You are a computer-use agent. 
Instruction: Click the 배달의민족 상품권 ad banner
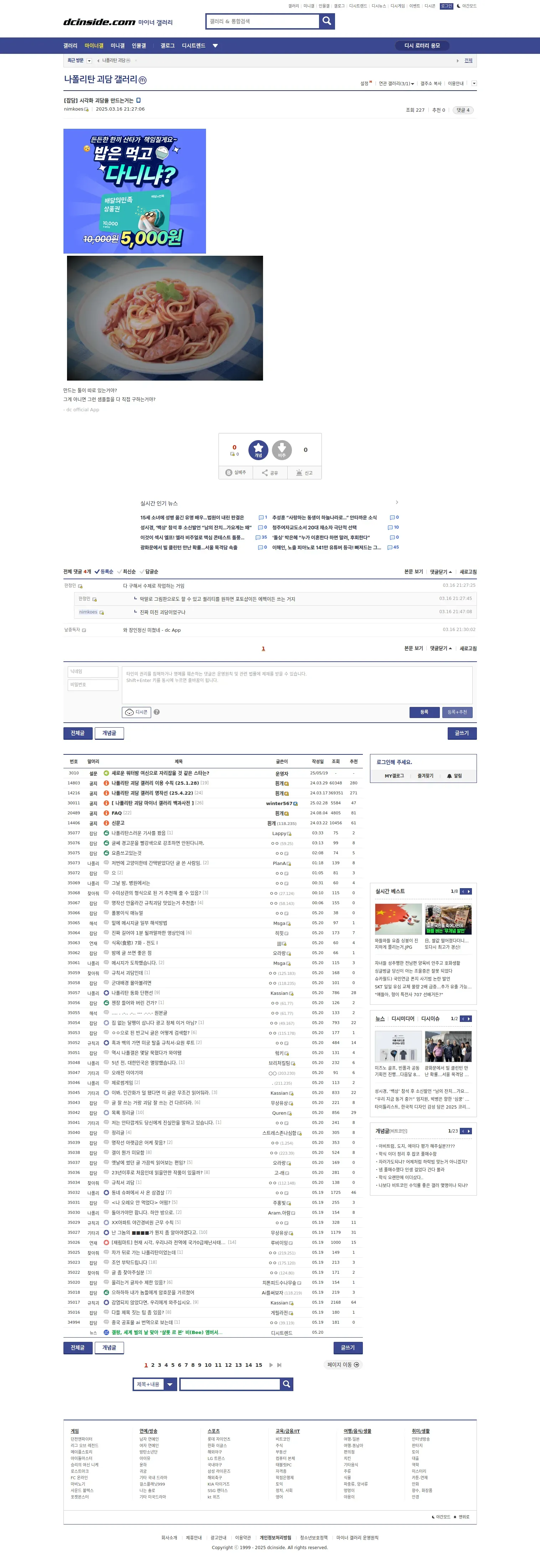coord(134,191)
